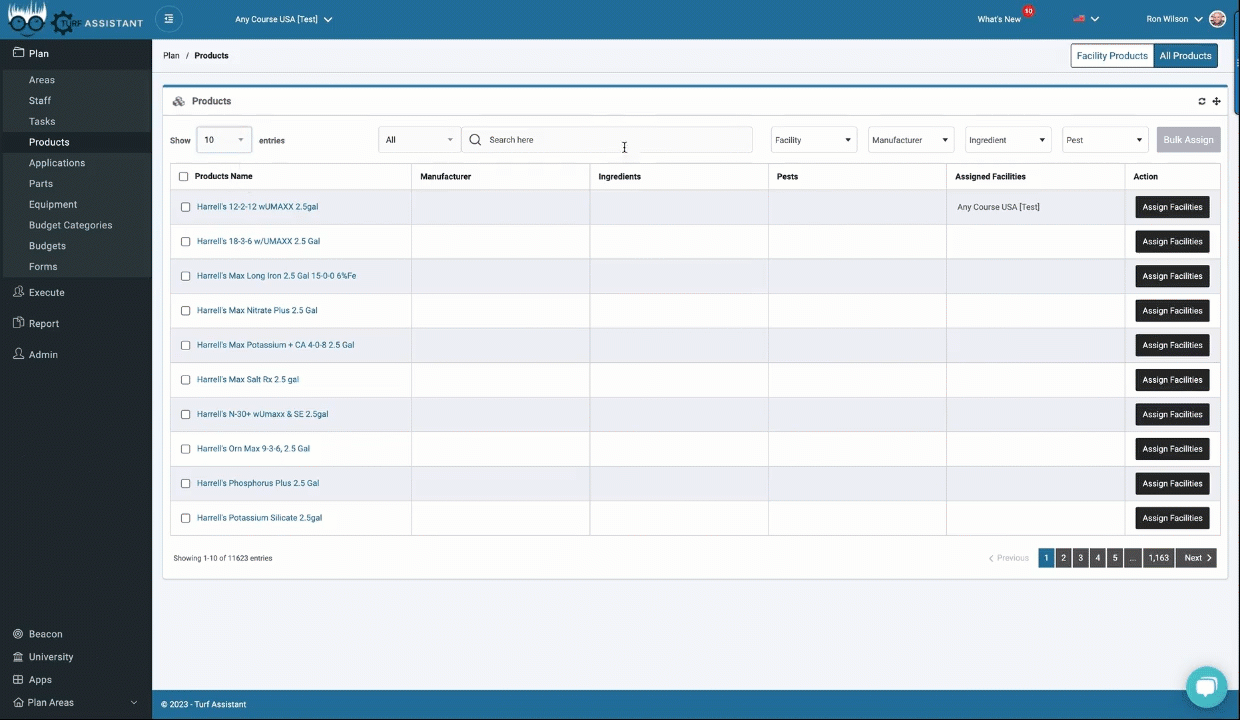Viewport: 1240px width, 720px height.
Task: Expand the Pest filter dropdown
Action: (1103, 139)
